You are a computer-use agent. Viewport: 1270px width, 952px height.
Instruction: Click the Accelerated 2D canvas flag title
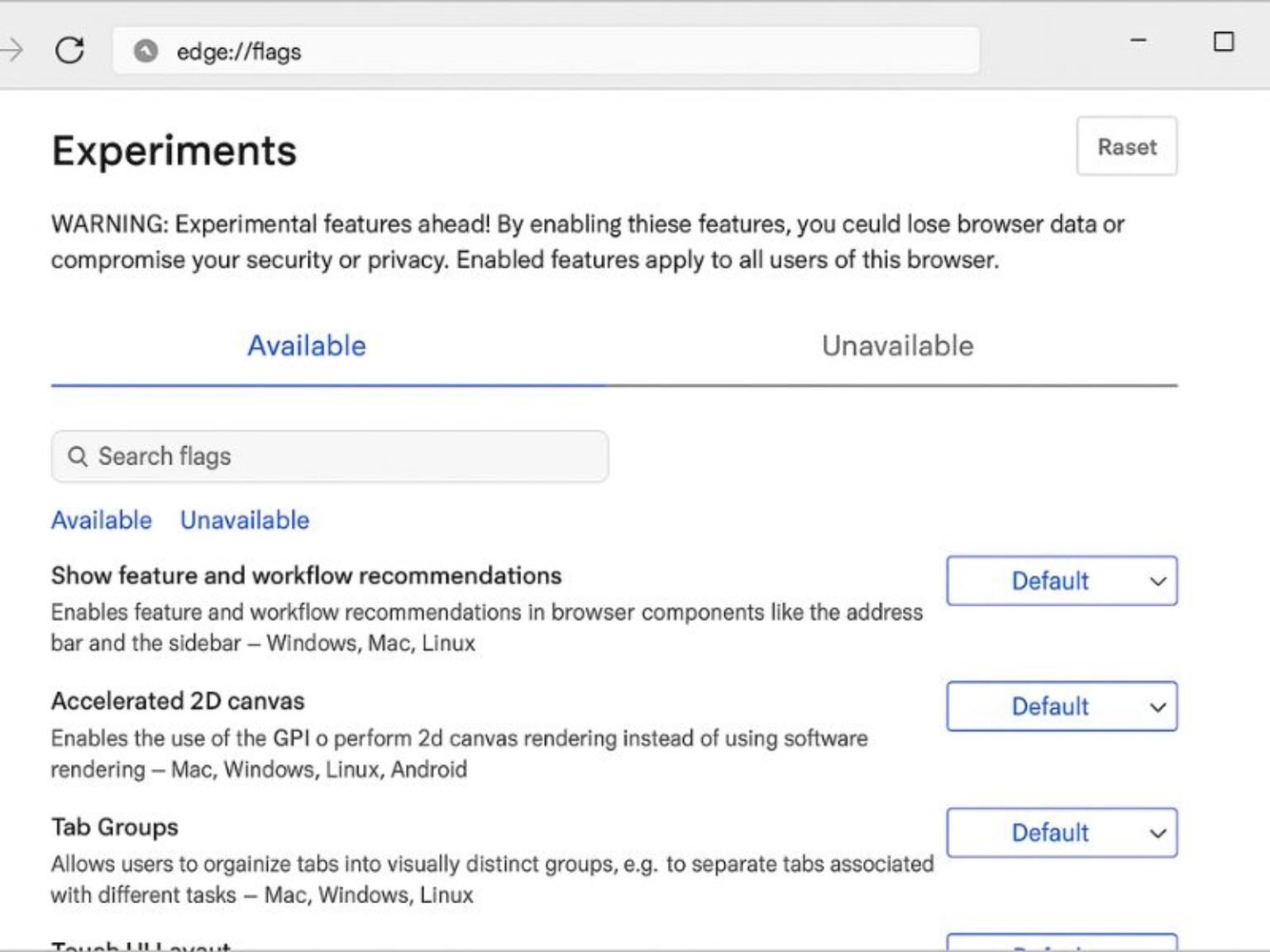tap(177, 701)
